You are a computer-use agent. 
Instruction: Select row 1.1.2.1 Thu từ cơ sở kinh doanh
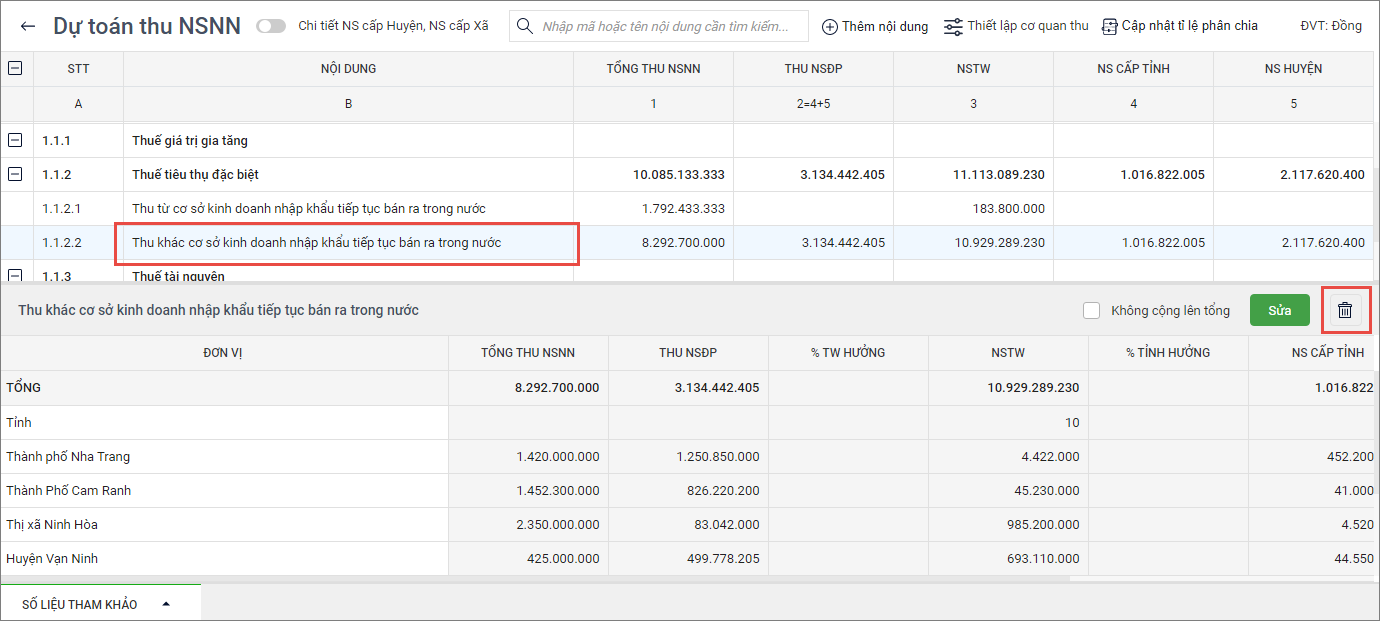[308, 209]
